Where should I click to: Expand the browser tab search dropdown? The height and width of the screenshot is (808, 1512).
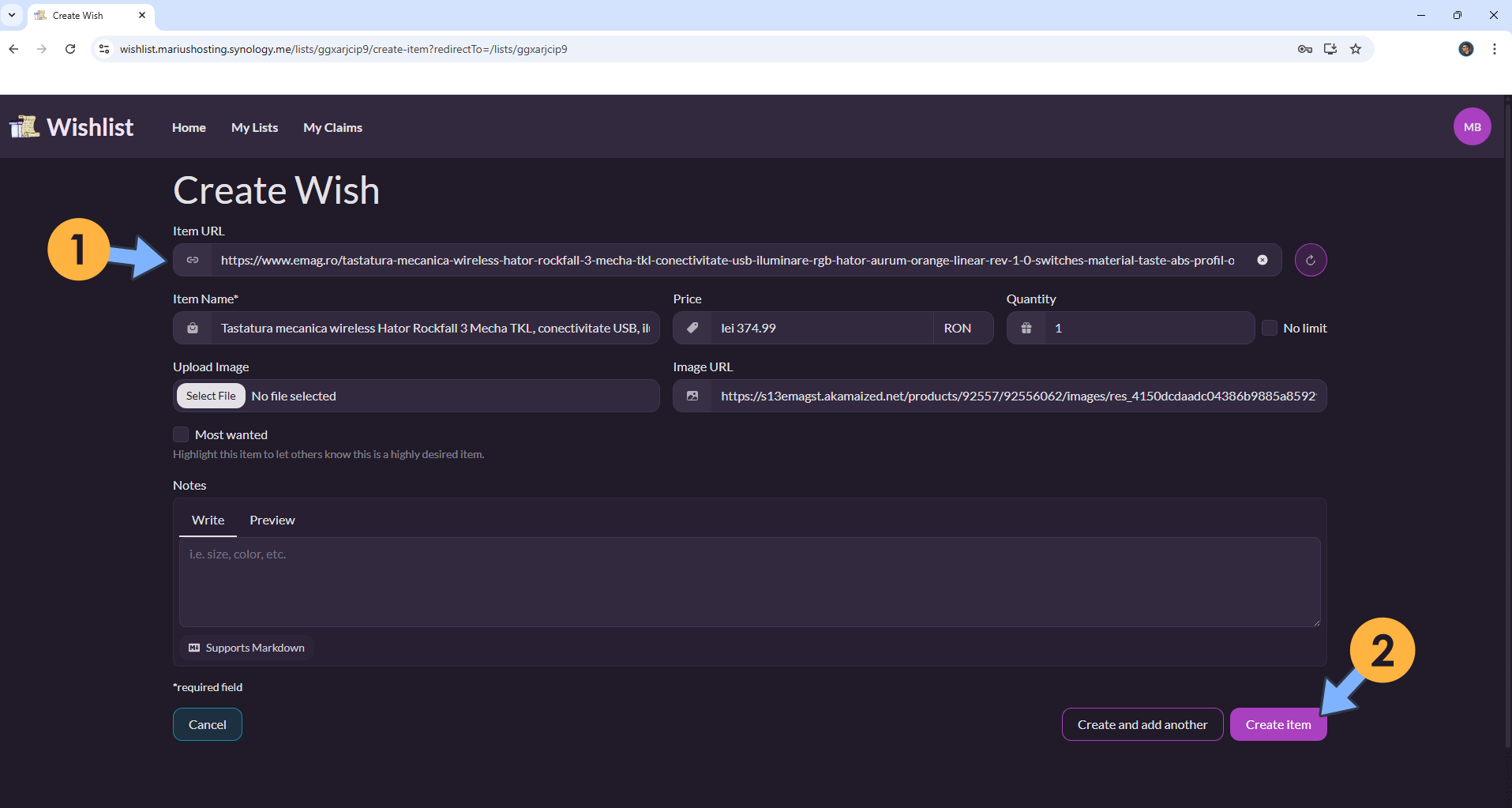[x=12, y=15]
